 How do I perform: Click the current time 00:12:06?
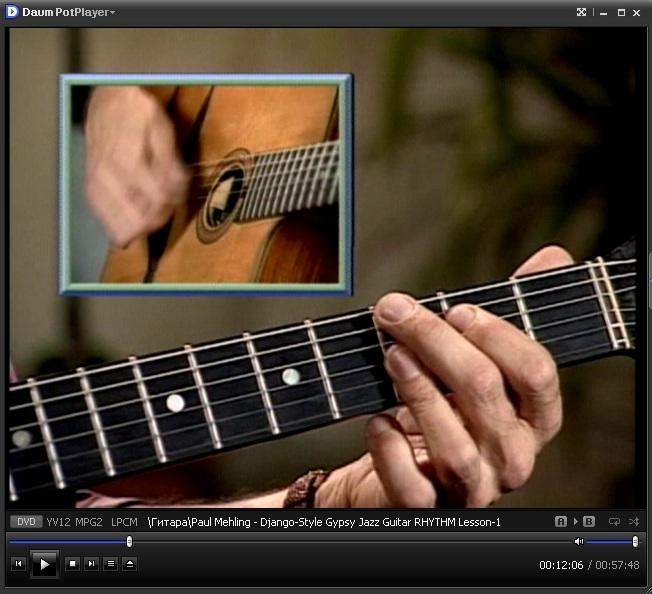(x=561, y=565)
